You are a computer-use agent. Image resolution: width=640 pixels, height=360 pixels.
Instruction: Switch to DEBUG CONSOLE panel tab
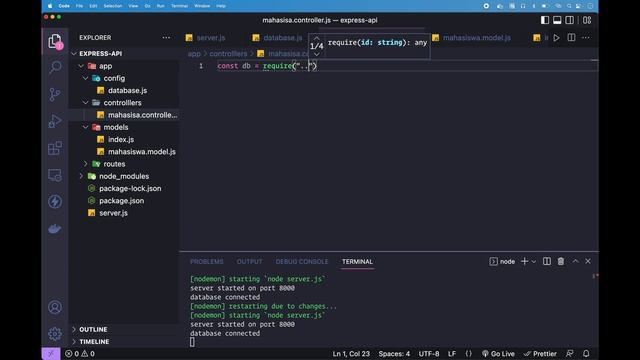click(x=302, y=262)
